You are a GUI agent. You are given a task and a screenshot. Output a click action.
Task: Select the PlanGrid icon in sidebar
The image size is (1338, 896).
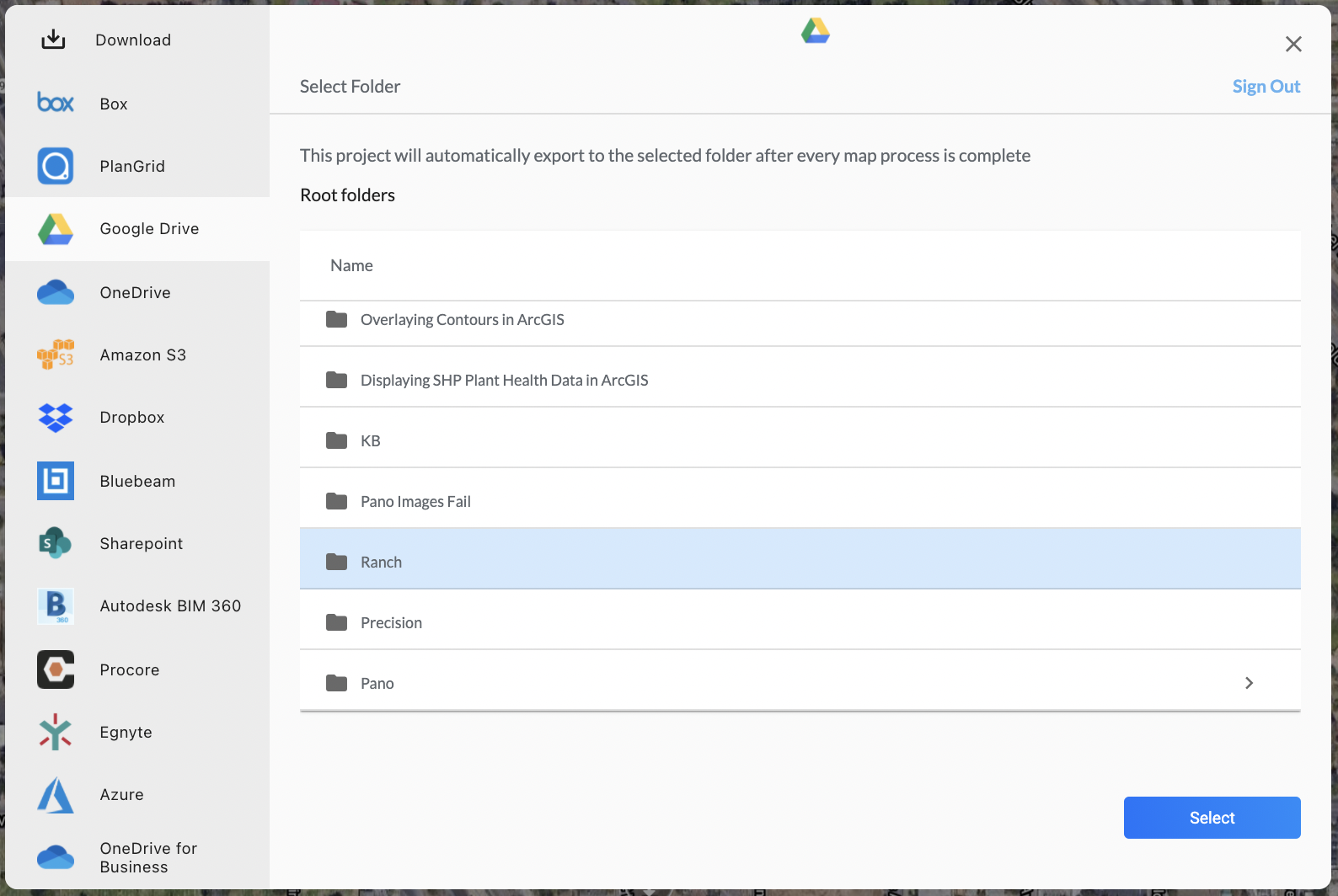(x=56, y=166)
